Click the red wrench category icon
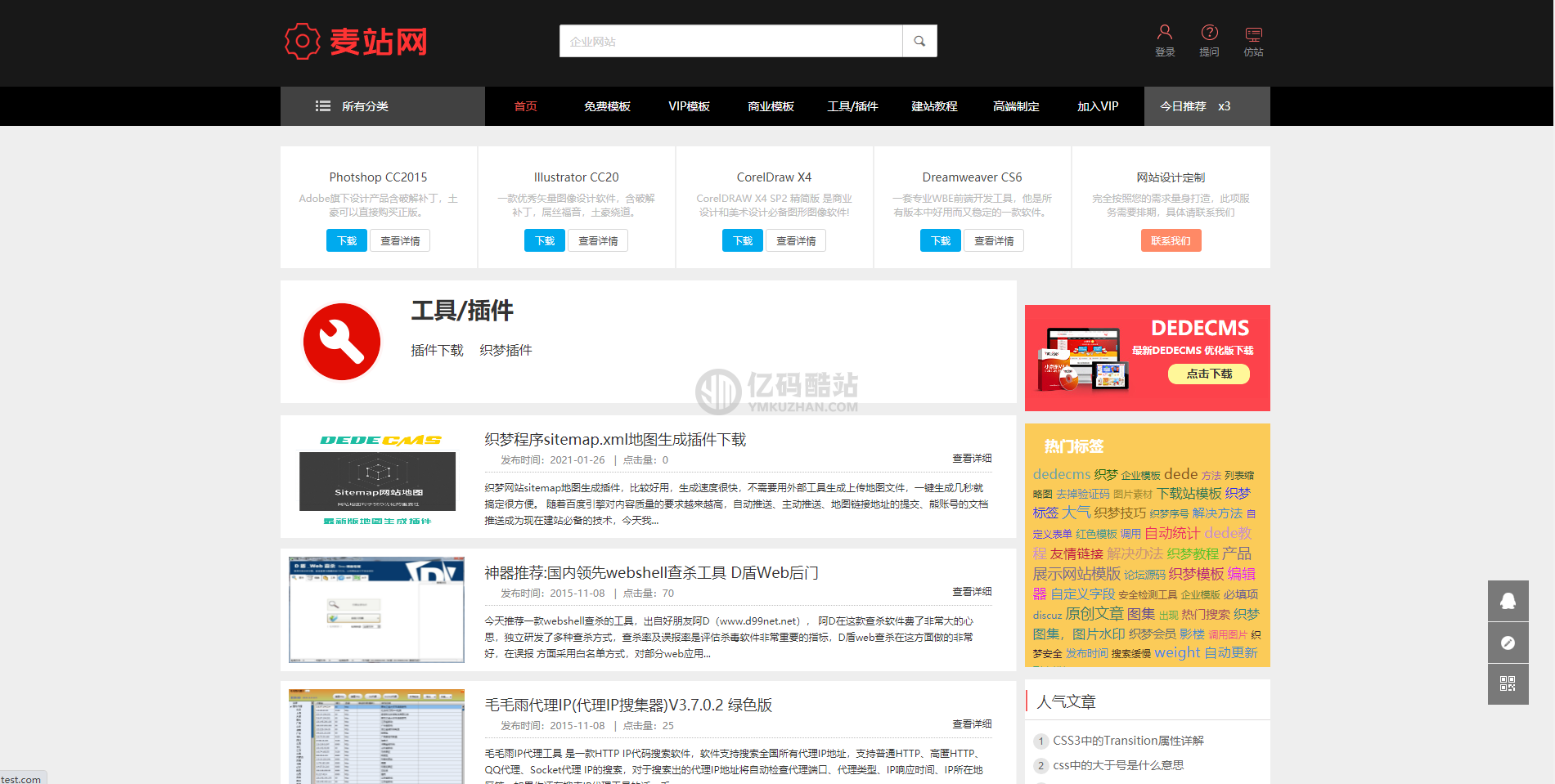Image resolution: width=1555 pixels, height=784 pixels. [342, 342]
